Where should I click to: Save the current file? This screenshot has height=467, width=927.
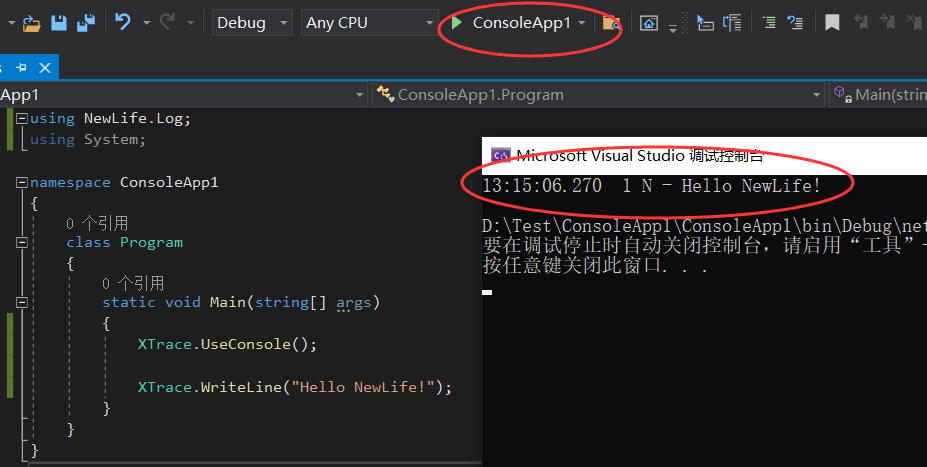tap(59, 23)
